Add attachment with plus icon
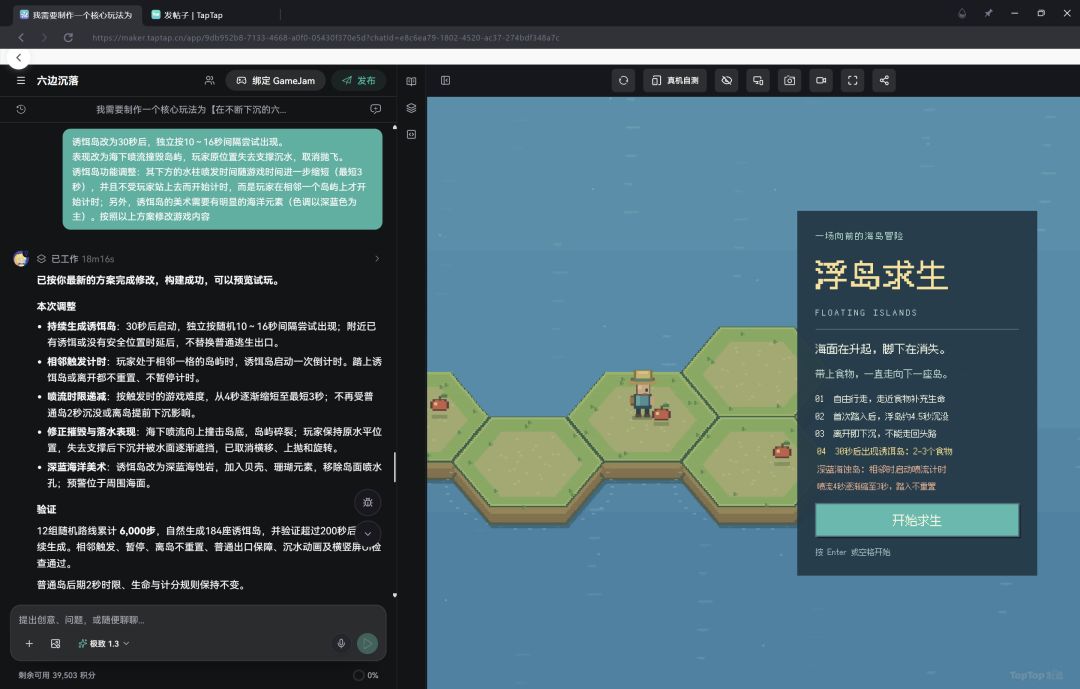 tap(29, 644)
